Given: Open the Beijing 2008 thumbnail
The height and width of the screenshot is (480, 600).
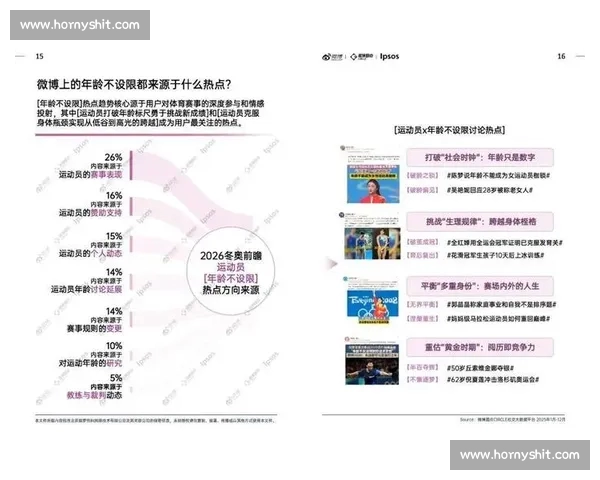Looking at the screenshot, I should pos(373,305).
